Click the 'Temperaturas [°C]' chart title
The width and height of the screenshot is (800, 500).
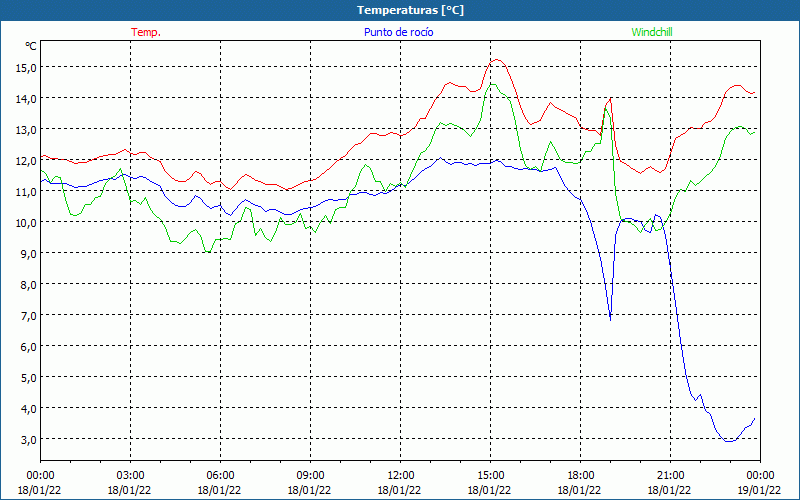click(410, 10)
